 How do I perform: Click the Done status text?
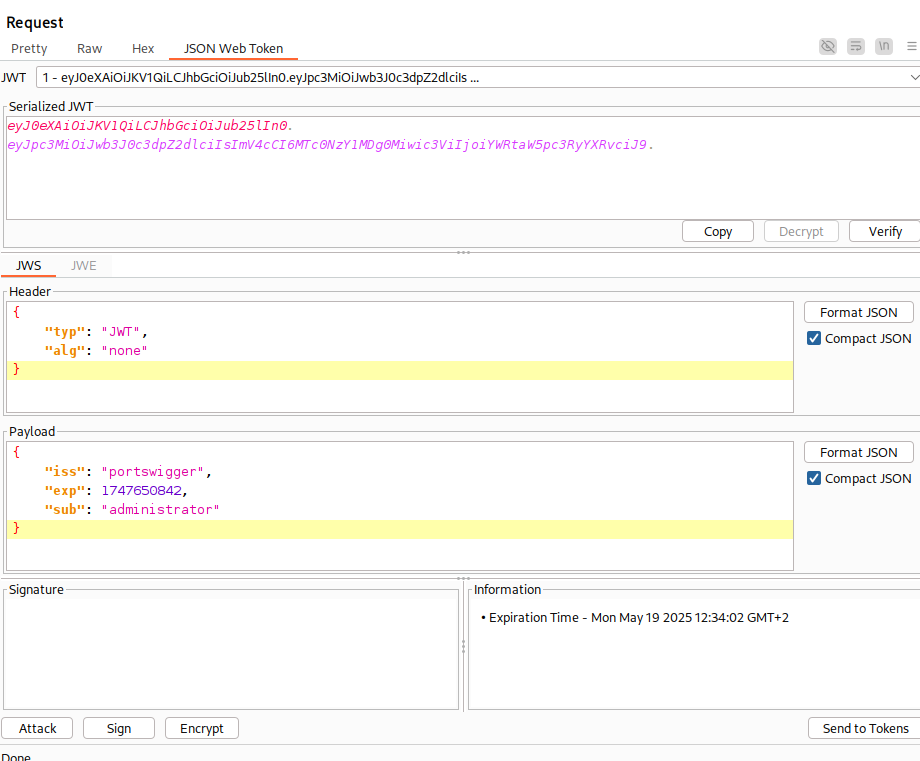click(x=16, y=756)
